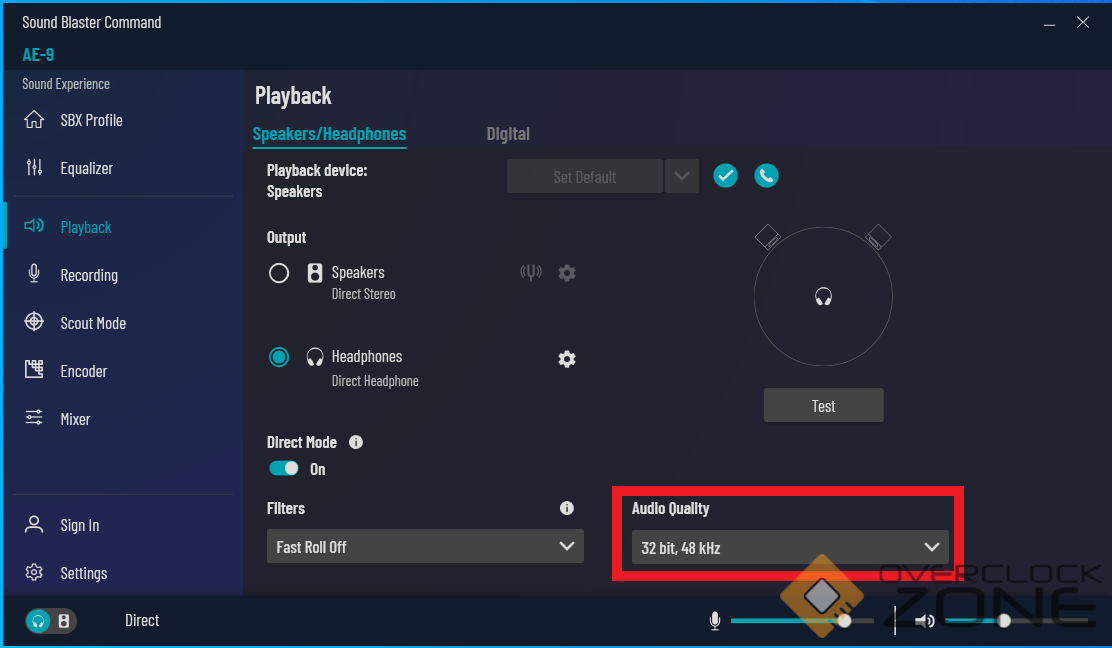Mute the speaker volume icon
Image resolution: width=1112 pixels, height=648 pixels.
coord(925,621)
